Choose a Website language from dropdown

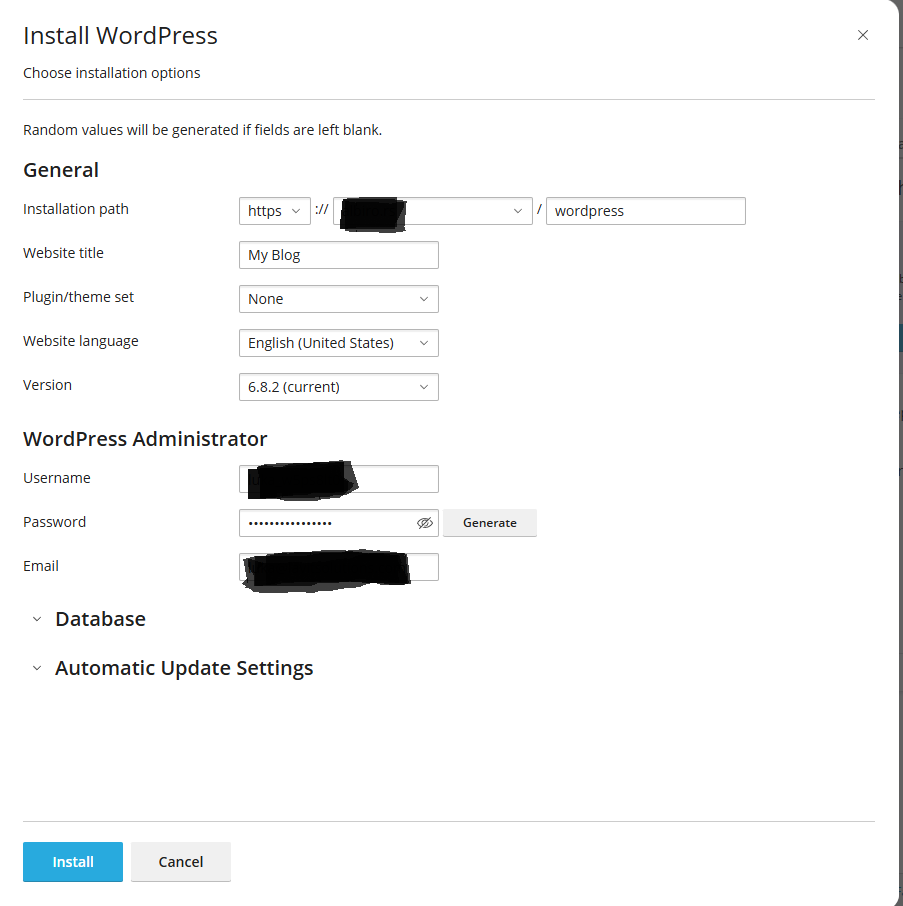(x=339, y=343)
